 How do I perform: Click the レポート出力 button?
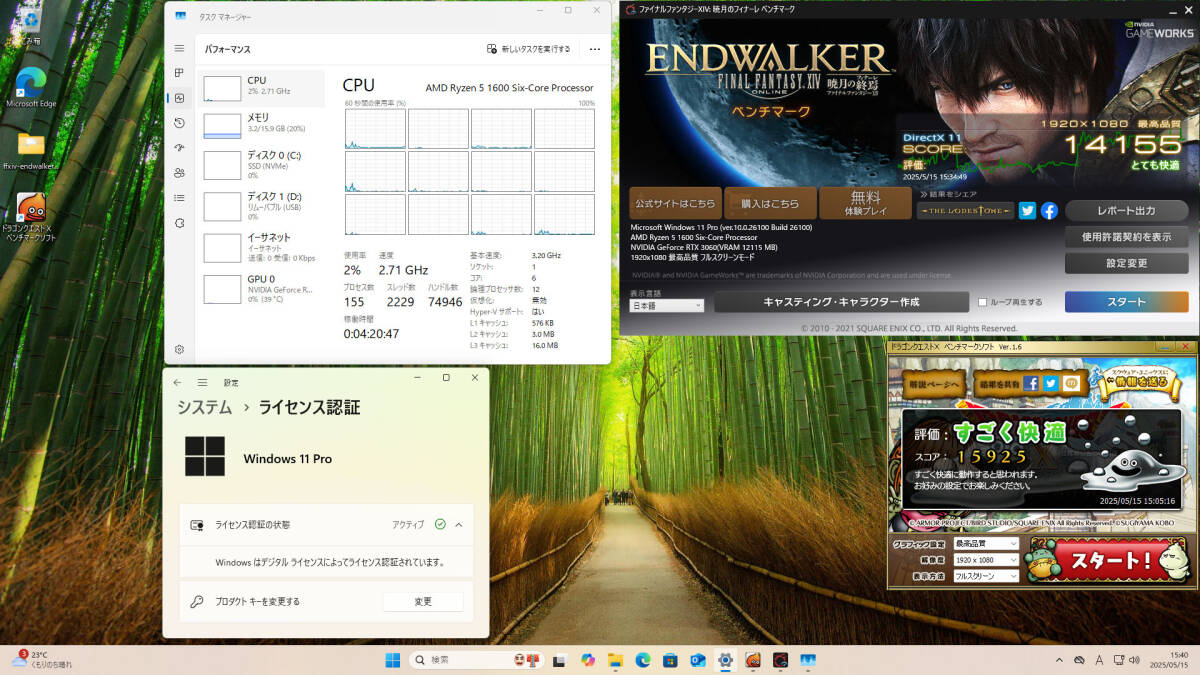(x=1126, y=211)
